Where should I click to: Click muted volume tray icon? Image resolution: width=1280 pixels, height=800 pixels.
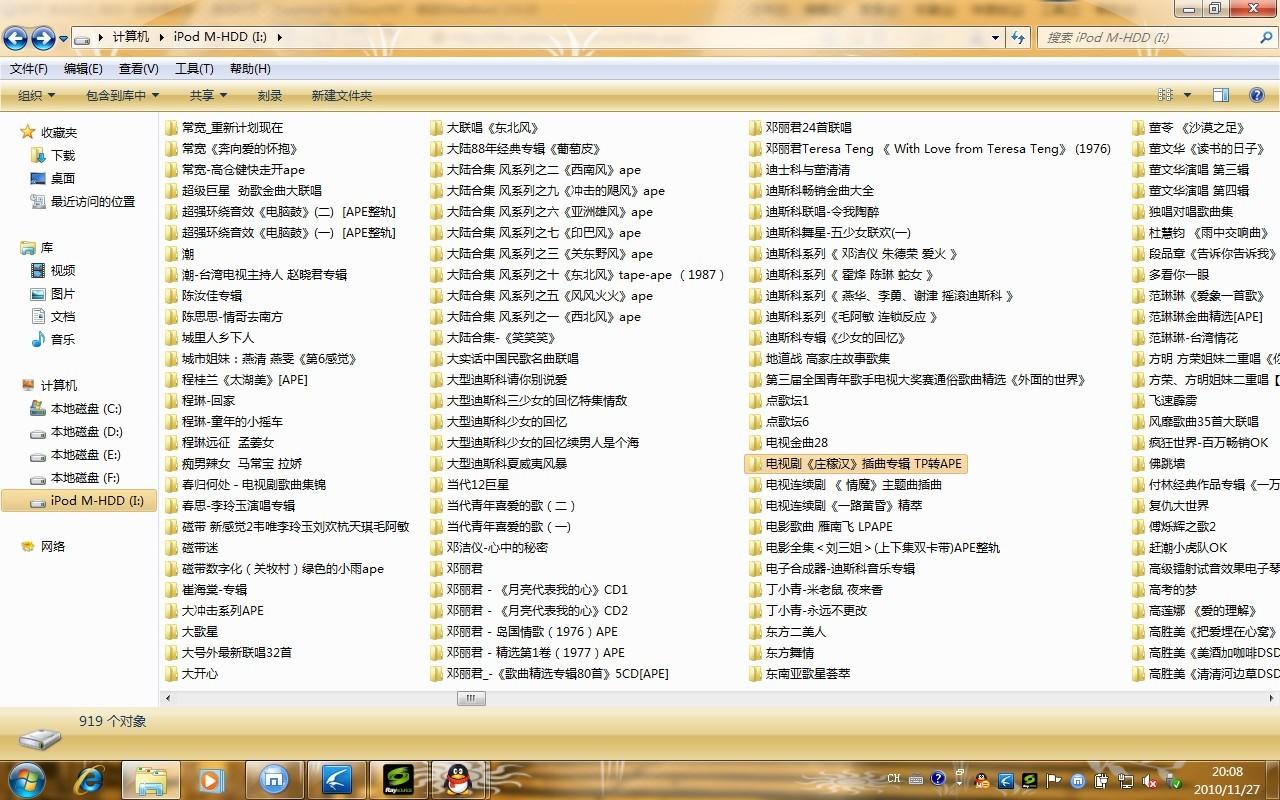click(1150, 780)
